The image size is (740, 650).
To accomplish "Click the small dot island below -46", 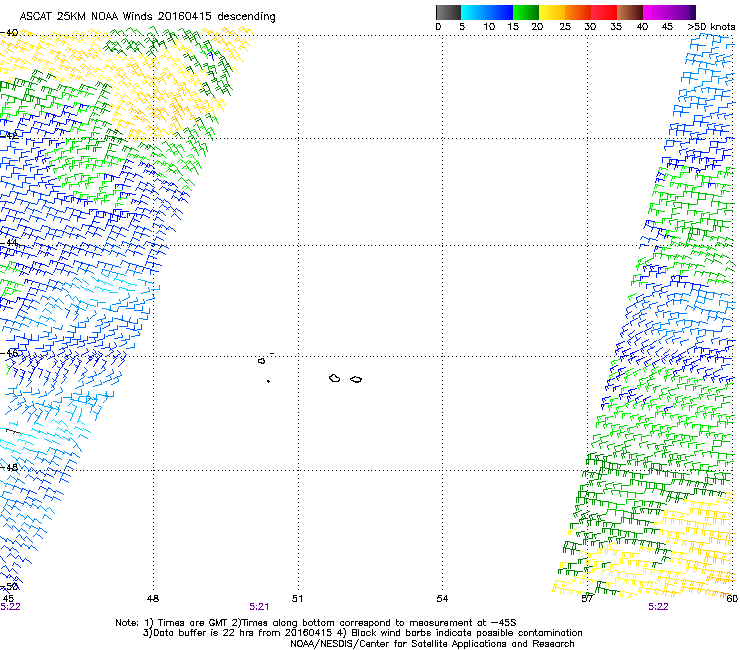I will 268,381.
